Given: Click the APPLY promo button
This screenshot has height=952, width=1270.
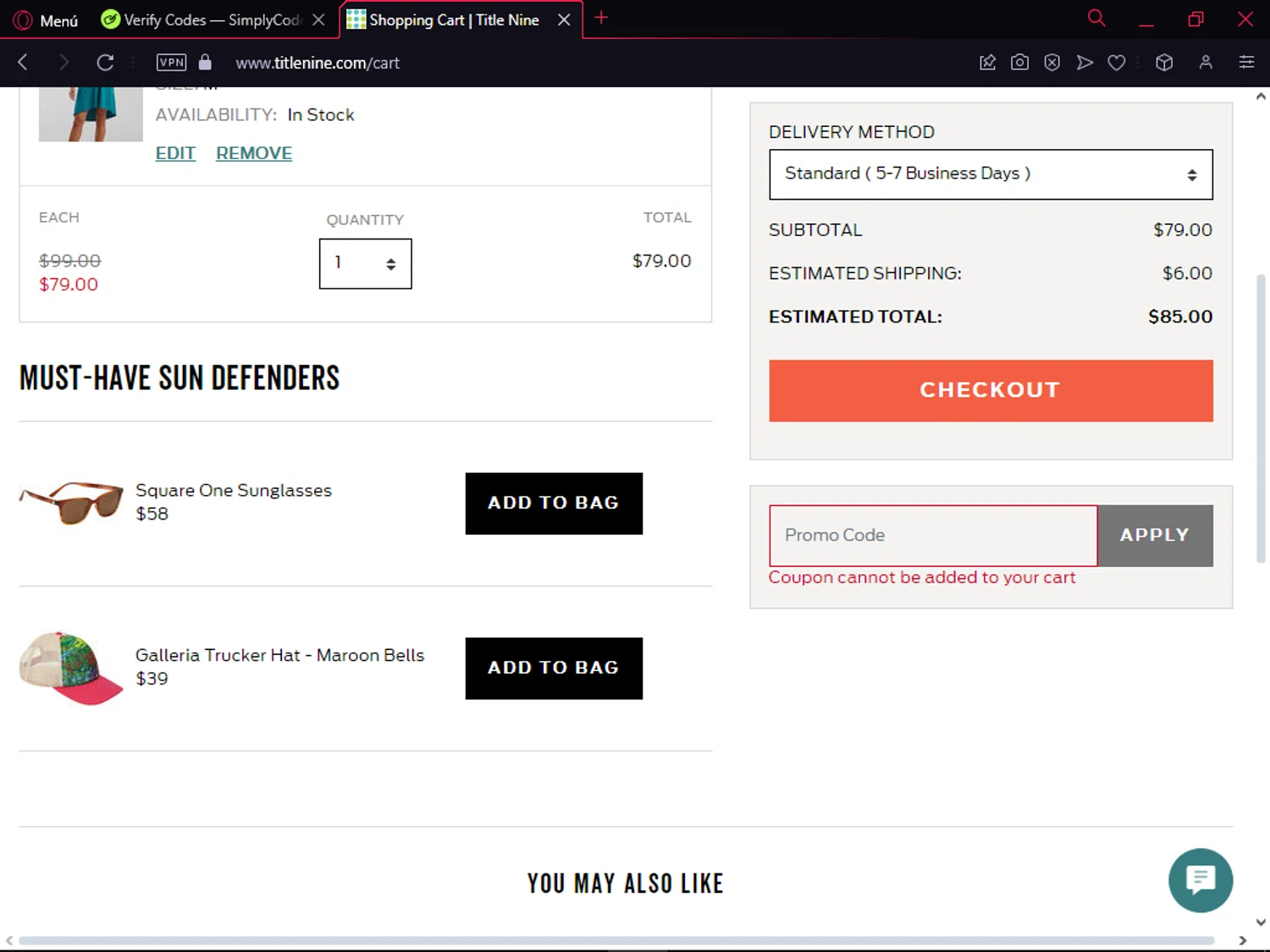Looking at the screenshot, I should coord(1155,536).
